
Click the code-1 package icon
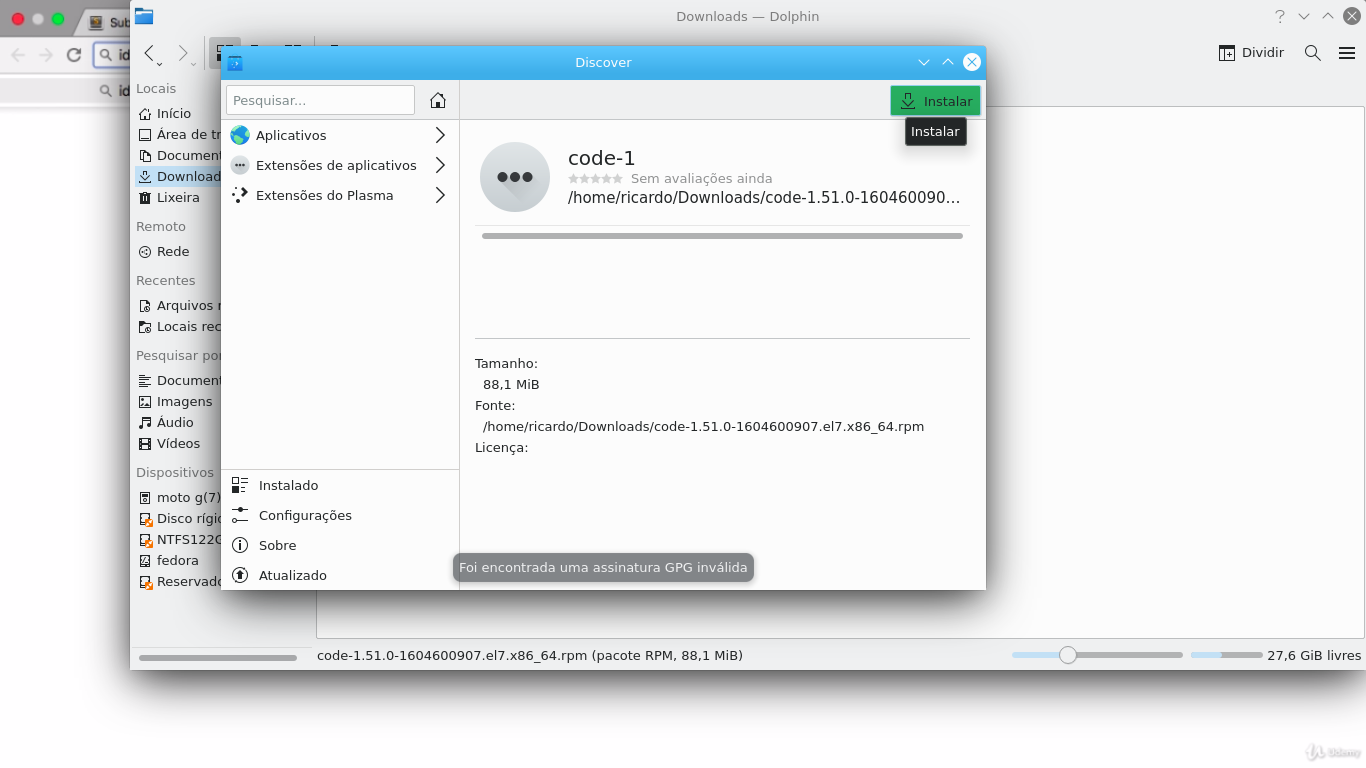coord(515,177)
